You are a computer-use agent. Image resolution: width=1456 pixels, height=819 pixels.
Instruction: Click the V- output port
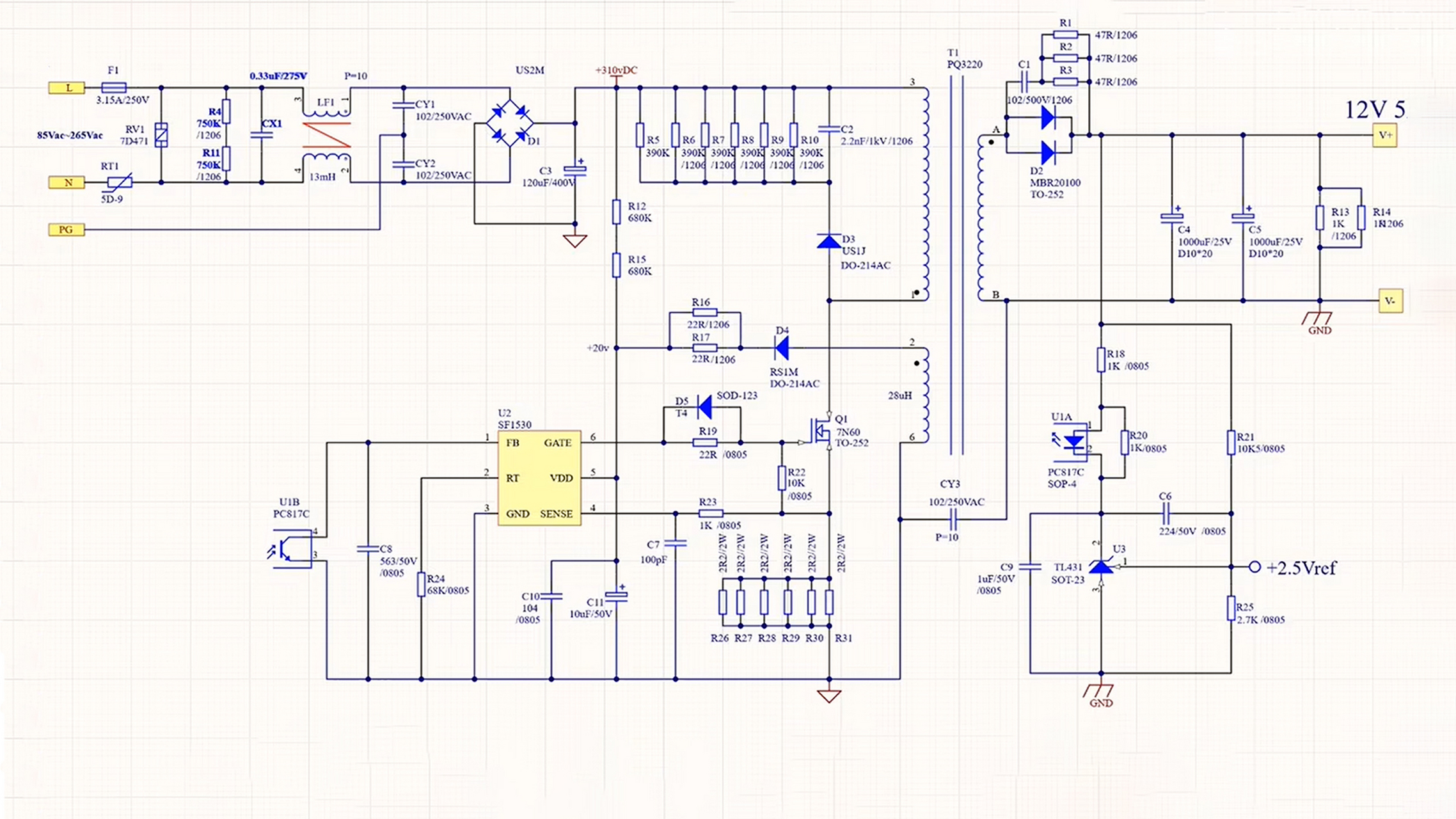click(1390, 301)
